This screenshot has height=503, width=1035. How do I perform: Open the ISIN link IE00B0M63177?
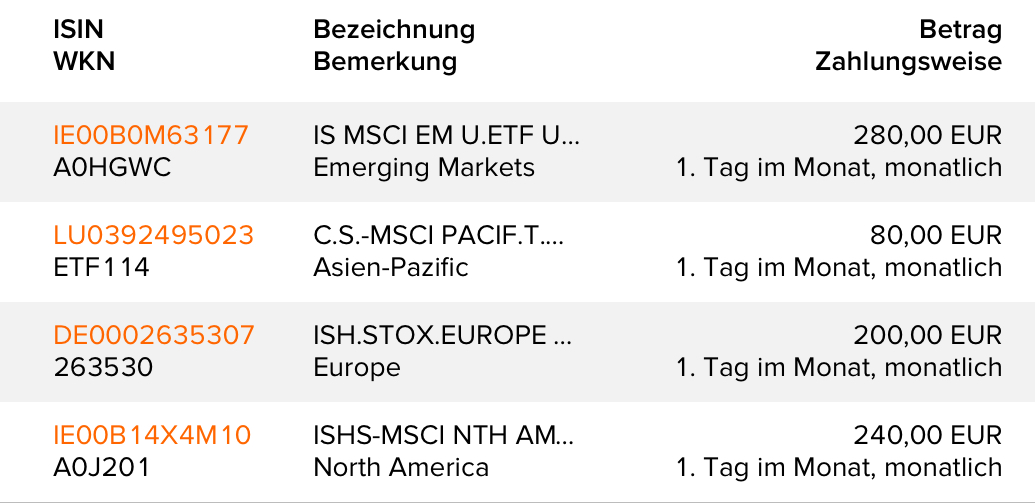pyautogui.click(x=151, y=135)
